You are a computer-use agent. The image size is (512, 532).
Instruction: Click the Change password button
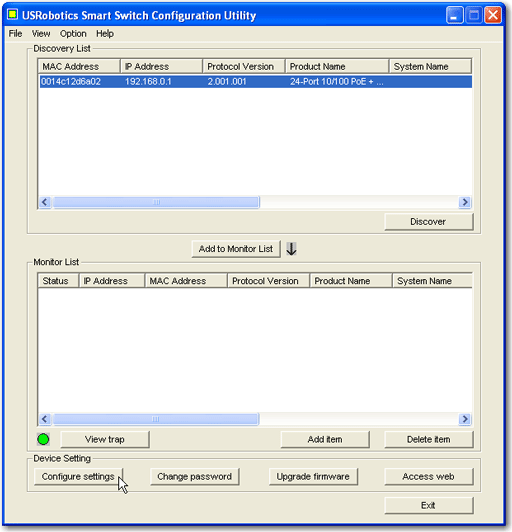[x=195, y=477]
